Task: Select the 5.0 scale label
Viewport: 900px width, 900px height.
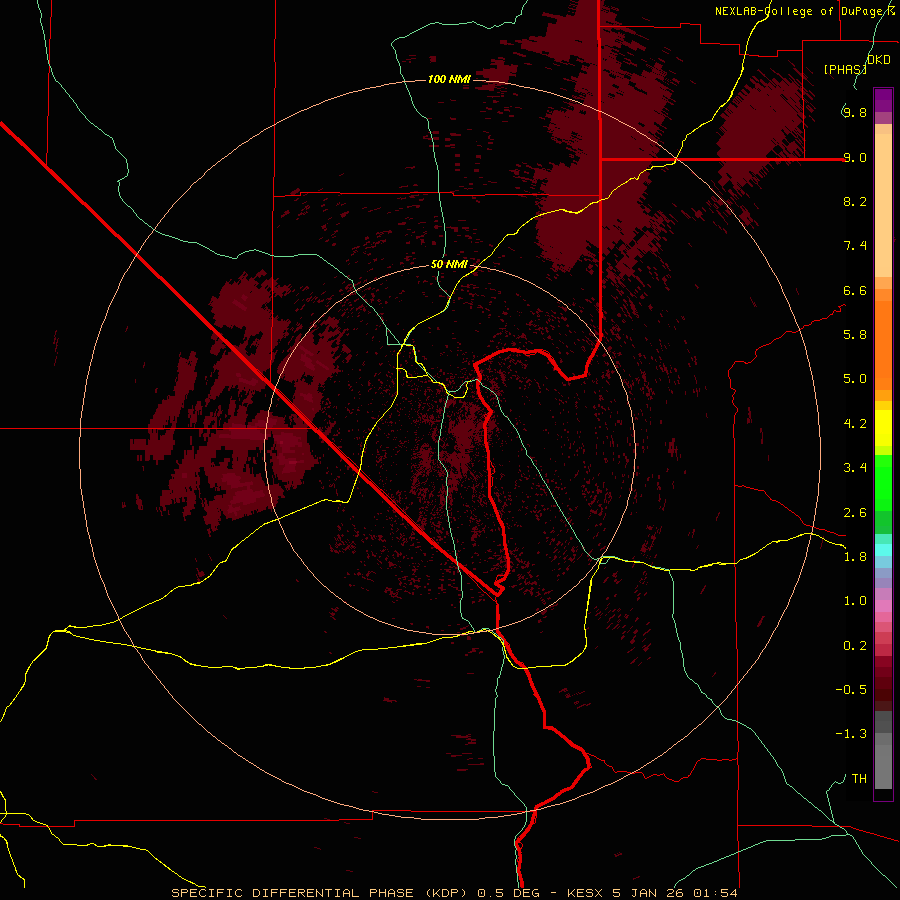Action: click(855, 379)
